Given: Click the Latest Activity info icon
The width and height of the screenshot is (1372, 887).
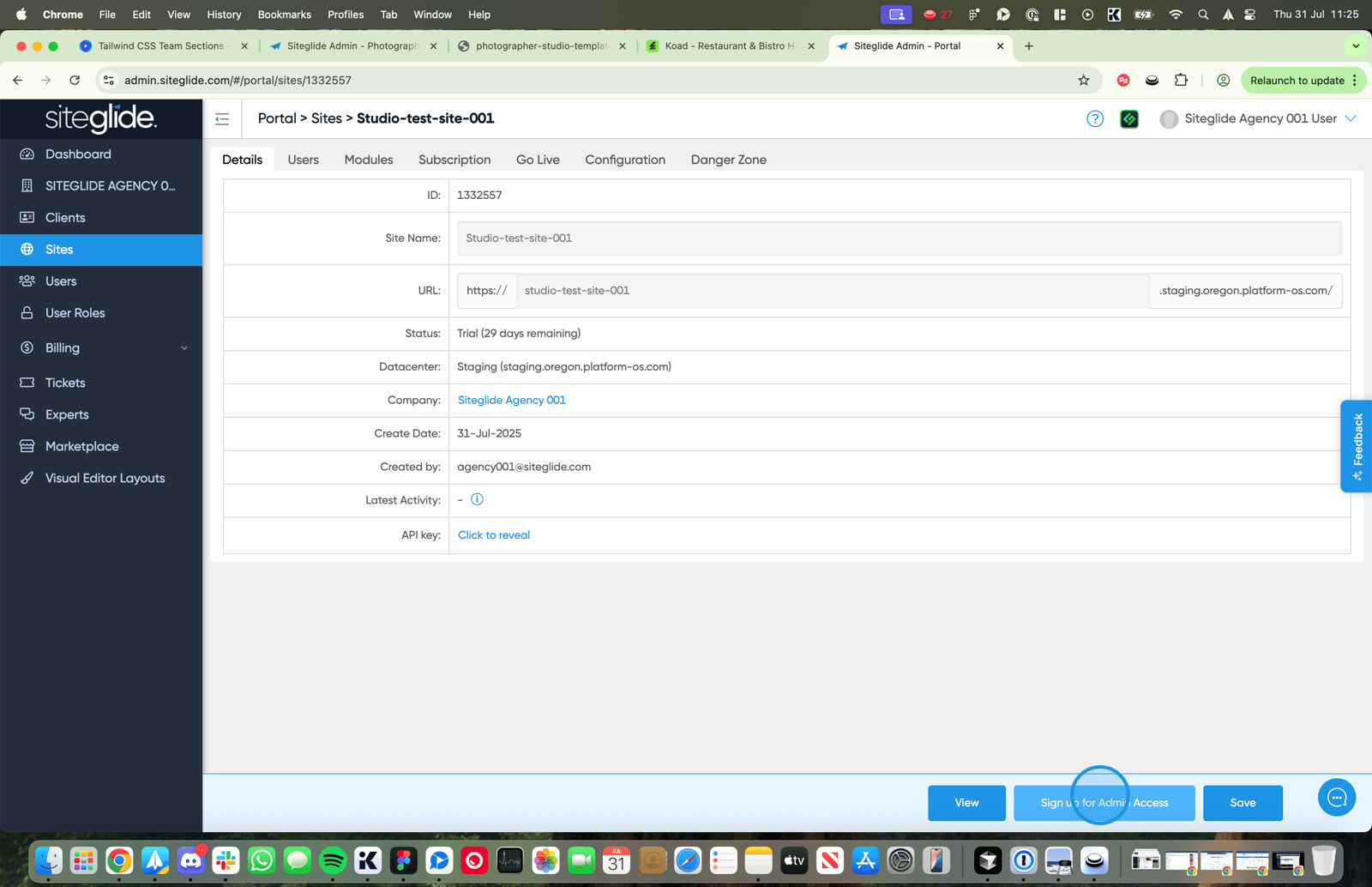Looking at the screenshot, I should pos(478,499).
